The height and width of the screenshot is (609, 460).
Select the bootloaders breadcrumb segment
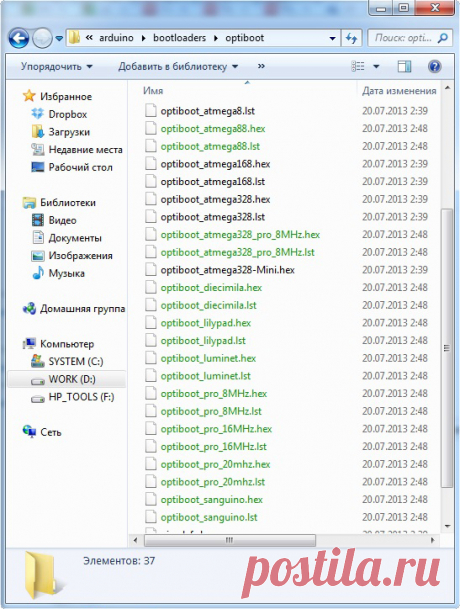pyautogui.click(x=179, y=38)
